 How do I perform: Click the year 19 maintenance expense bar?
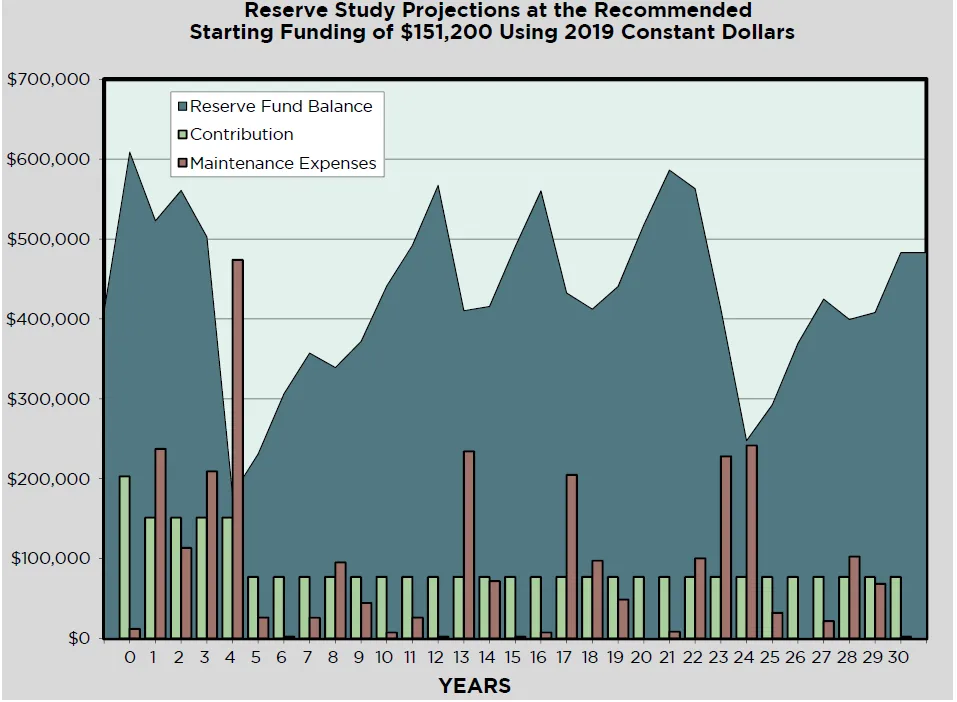(623, 619)
